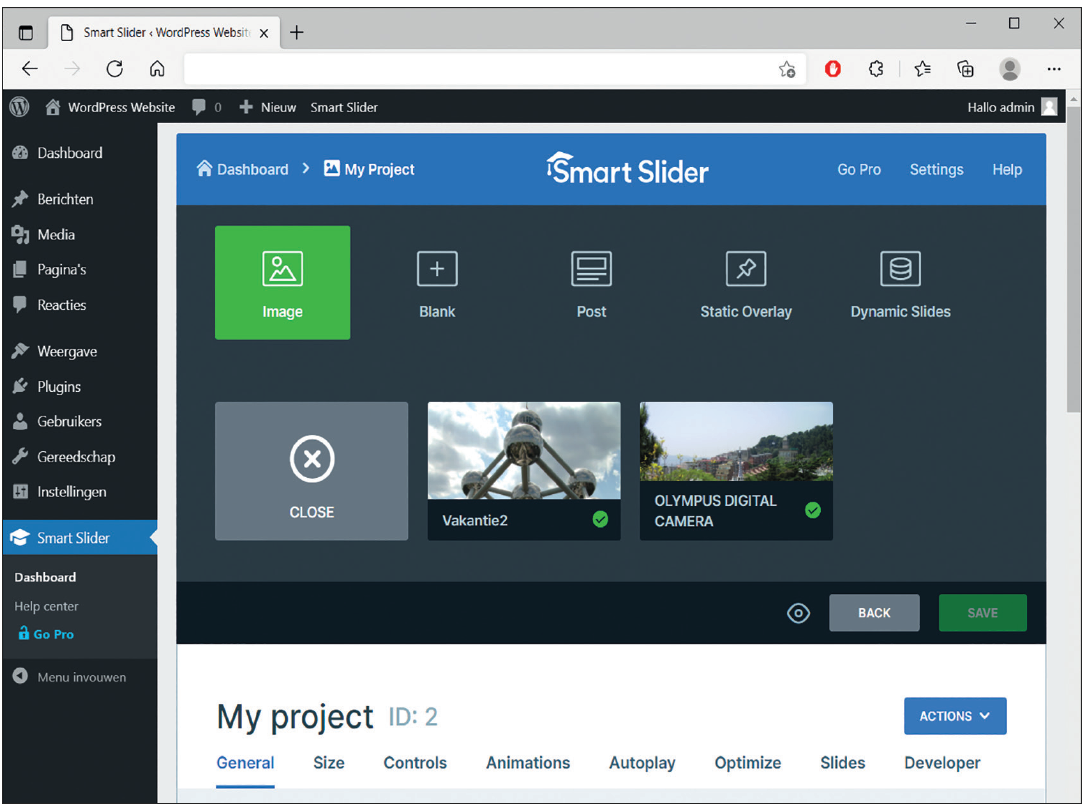
Task: Toggle OLYMPUS DIGITAL CAMERA published checkmark
Action: [813, 510]
